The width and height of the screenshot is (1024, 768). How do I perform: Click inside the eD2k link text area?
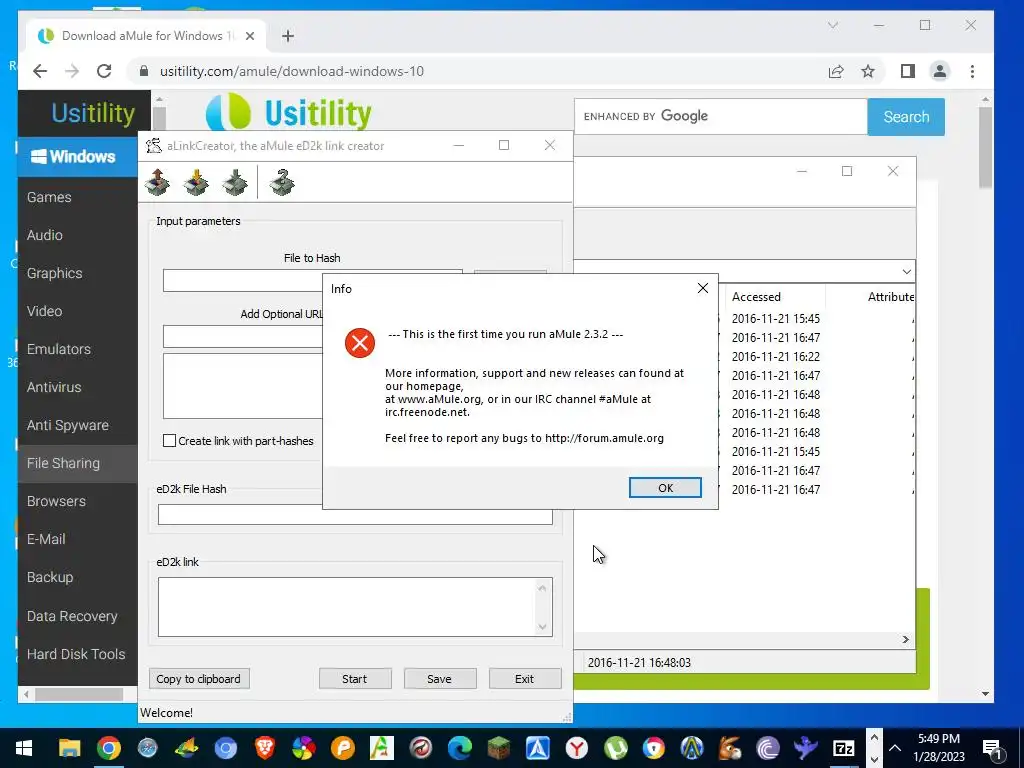coord(347,606)
